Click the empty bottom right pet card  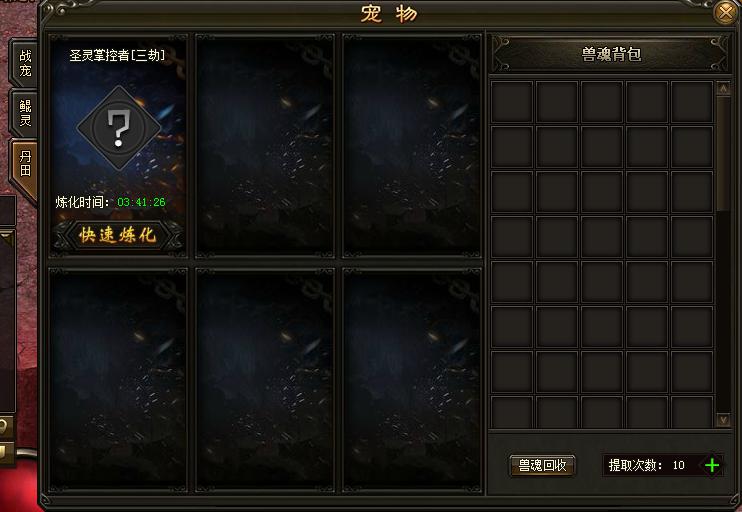[x=412, y=380]
